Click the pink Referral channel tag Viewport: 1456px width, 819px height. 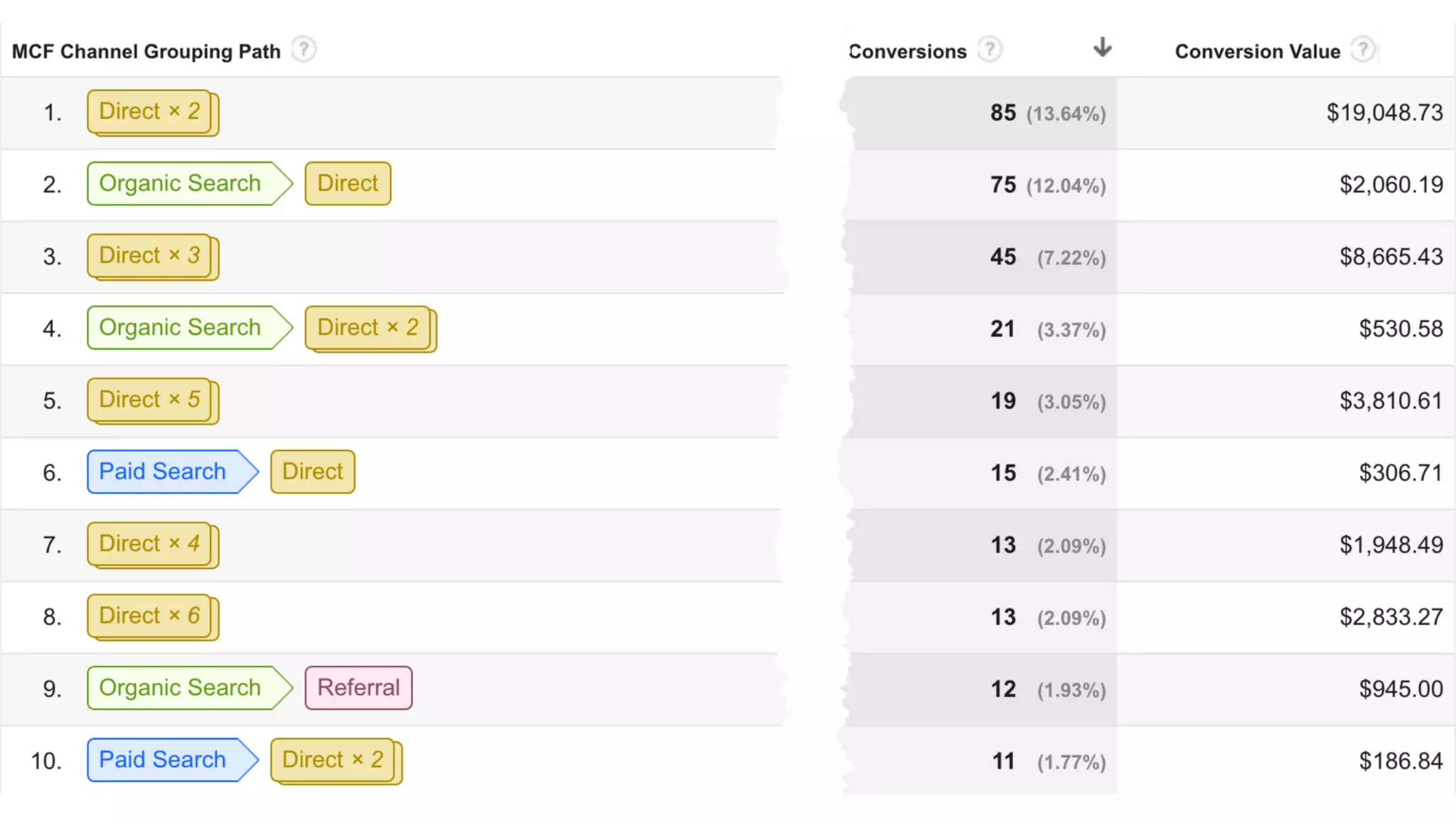pos(358,687)
